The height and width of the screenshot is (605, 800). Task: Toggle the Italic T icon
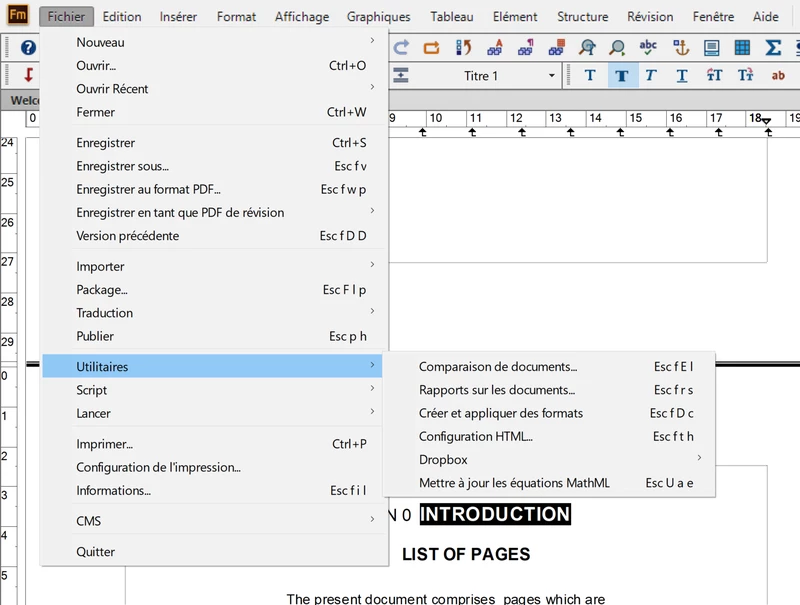651,75
